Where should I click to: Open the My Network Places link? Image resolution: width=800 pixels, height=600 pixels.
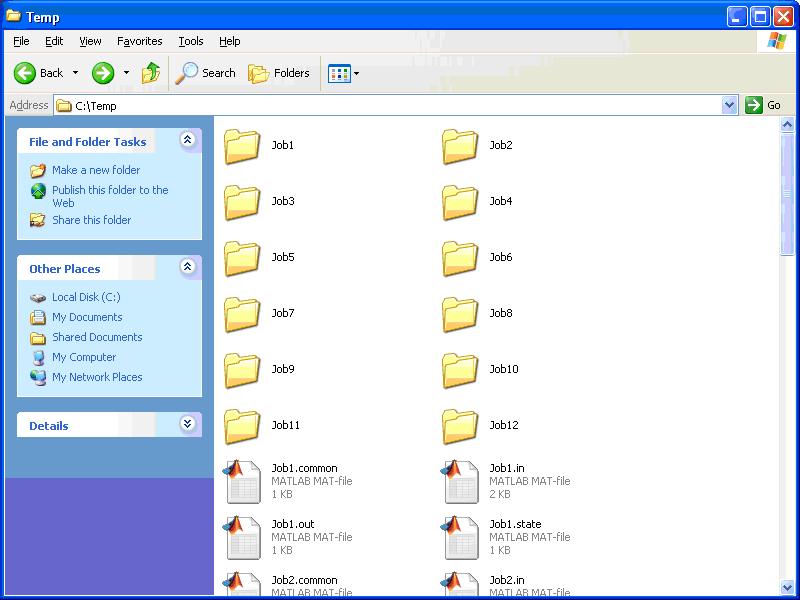[97, 377]
